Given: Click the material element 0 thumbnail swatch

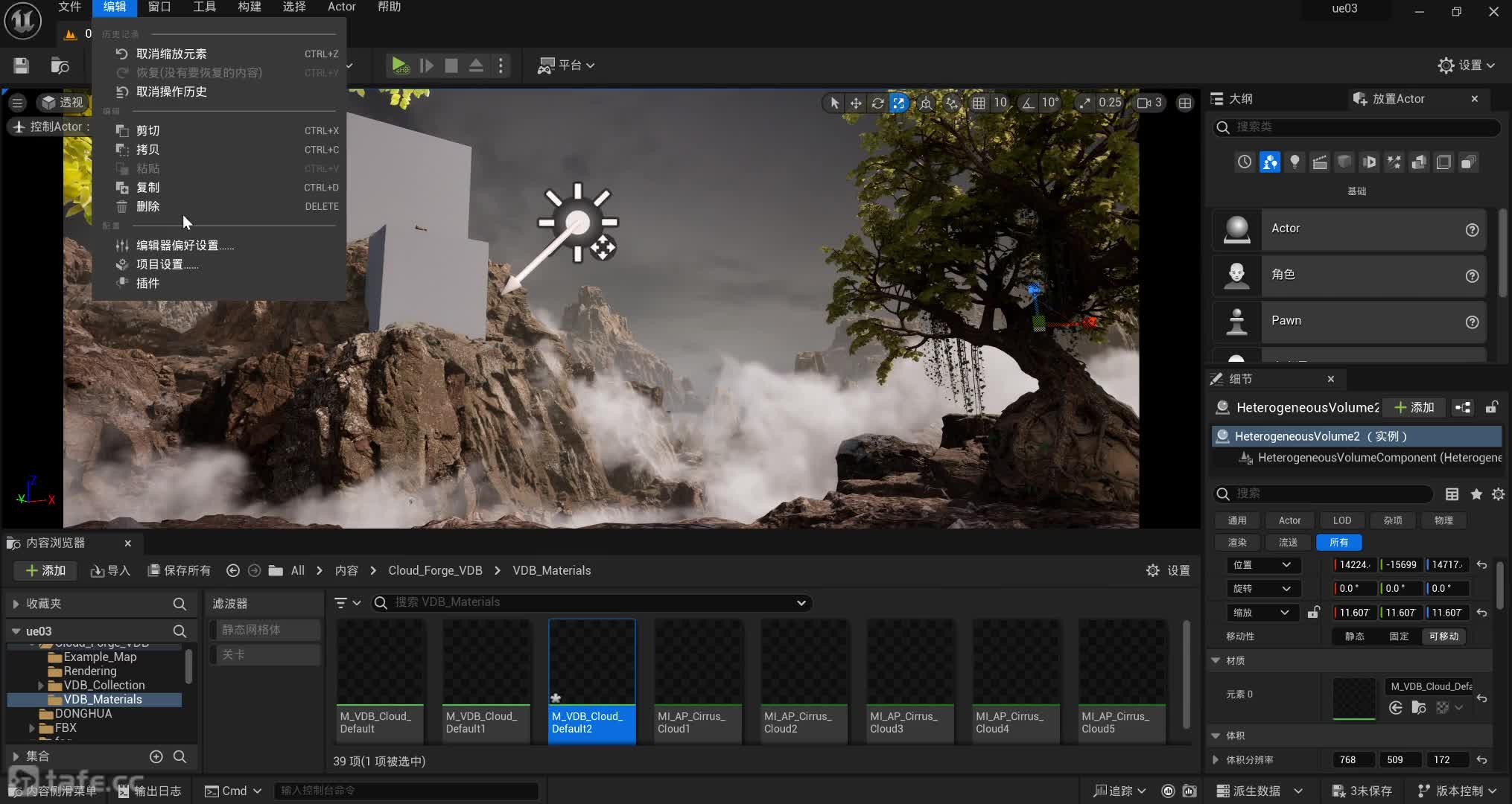Looking at the screenshot, I should coord(1353,698).
